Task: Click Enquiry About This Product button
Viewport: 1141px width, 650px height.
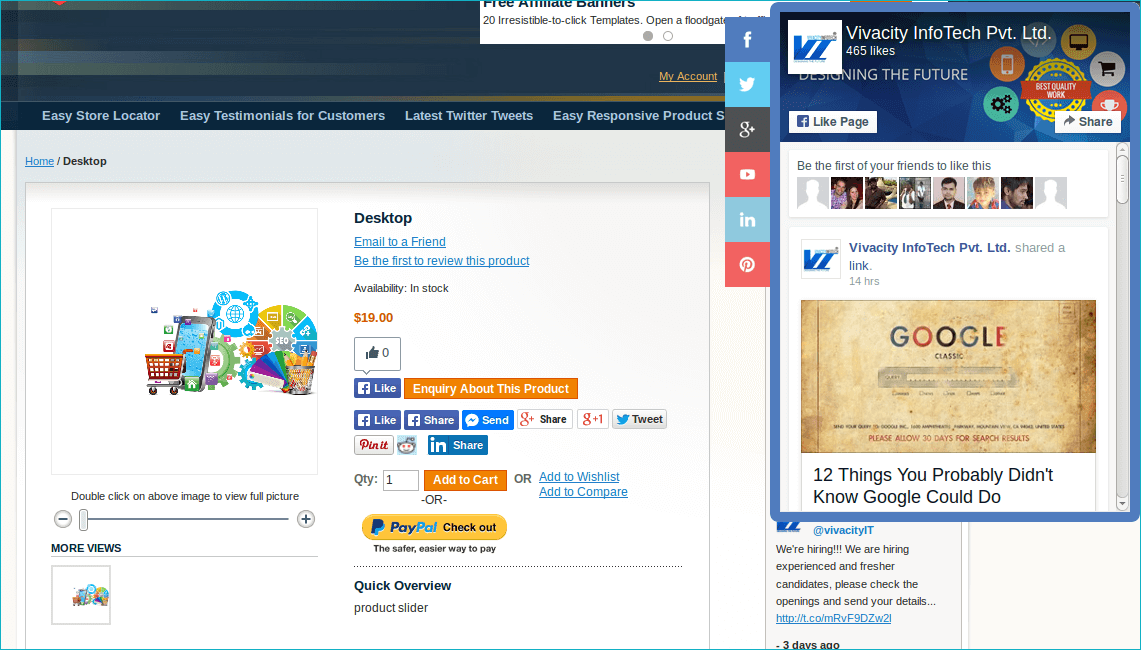Action: (490, 389)
